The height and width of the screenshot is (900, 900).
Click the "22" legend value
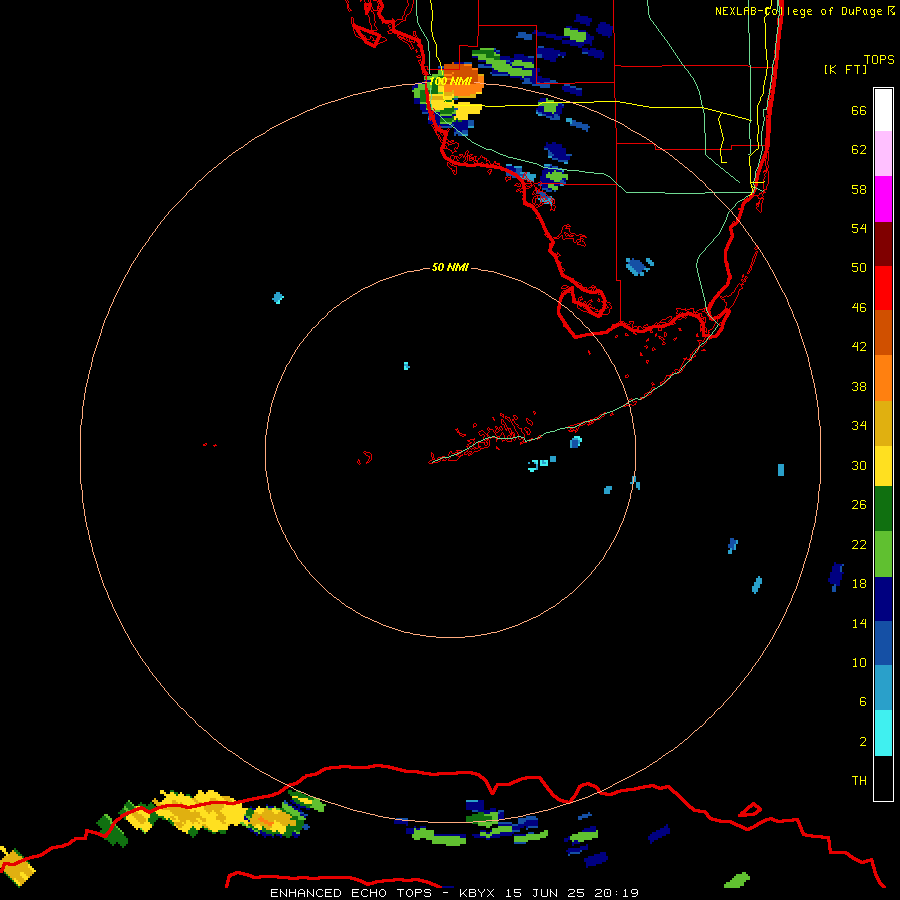[859, 545]
